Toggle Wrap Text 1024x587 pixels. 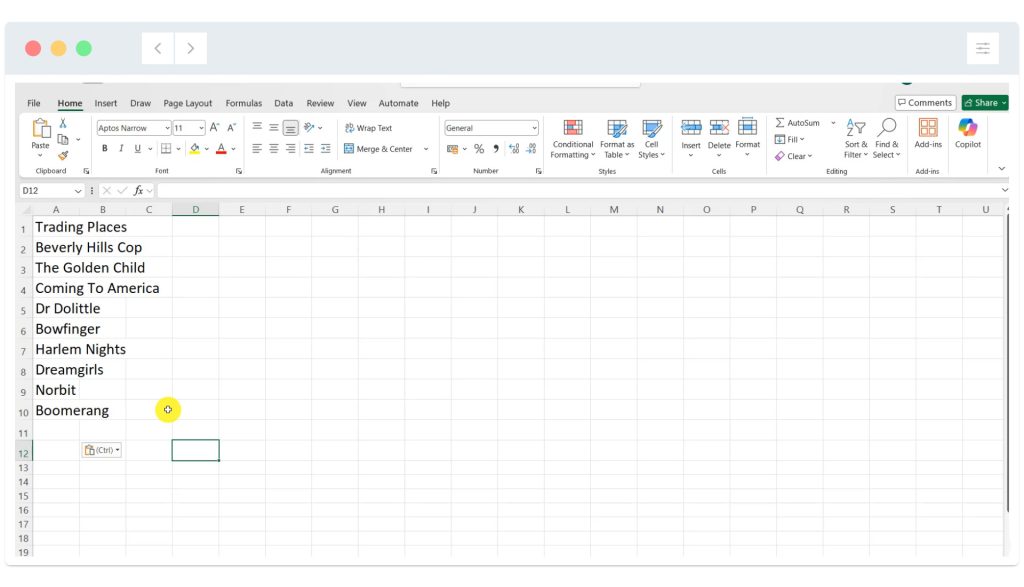[x=368, y=128]
